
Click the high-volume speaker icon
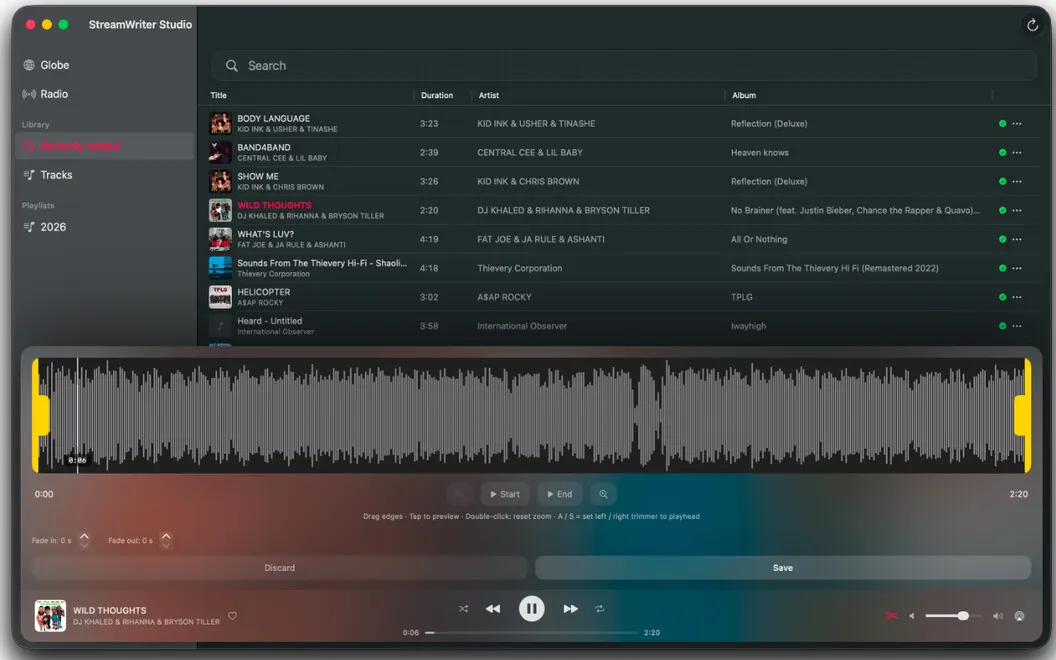997,616
